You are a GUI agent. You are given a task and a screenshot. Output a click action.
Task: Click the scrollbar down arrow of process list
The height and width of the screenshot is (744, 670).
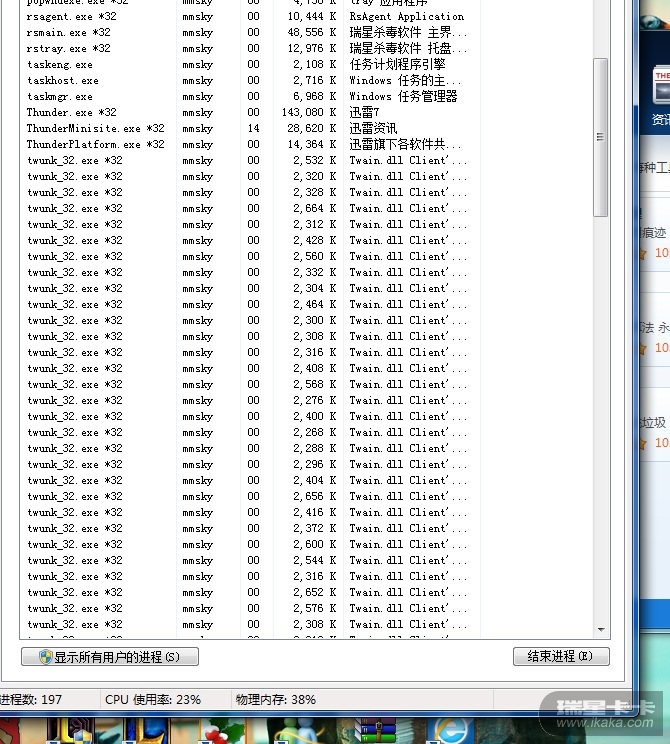point(601,630)
